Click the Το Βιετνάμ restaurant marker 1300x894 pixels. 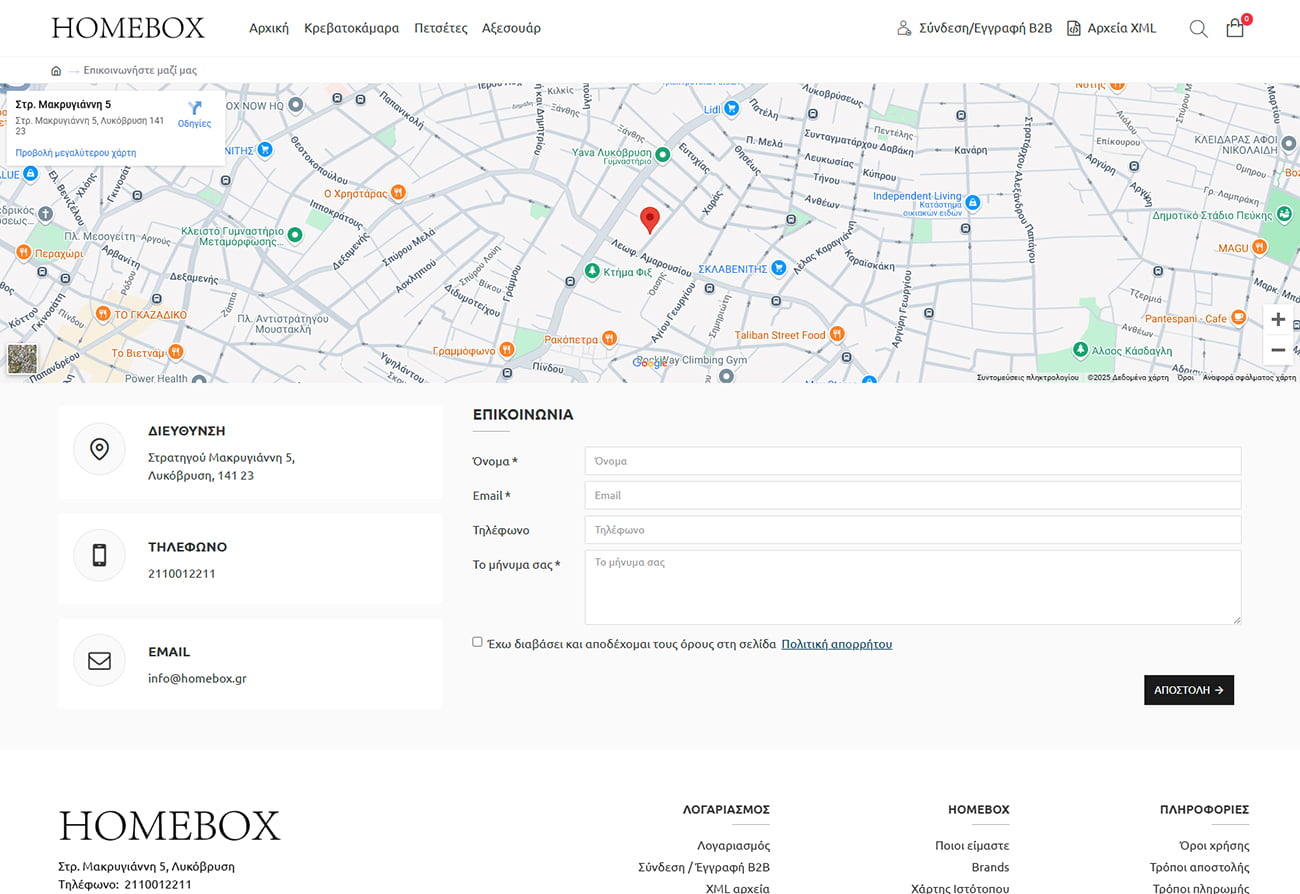tap(175, 352)
